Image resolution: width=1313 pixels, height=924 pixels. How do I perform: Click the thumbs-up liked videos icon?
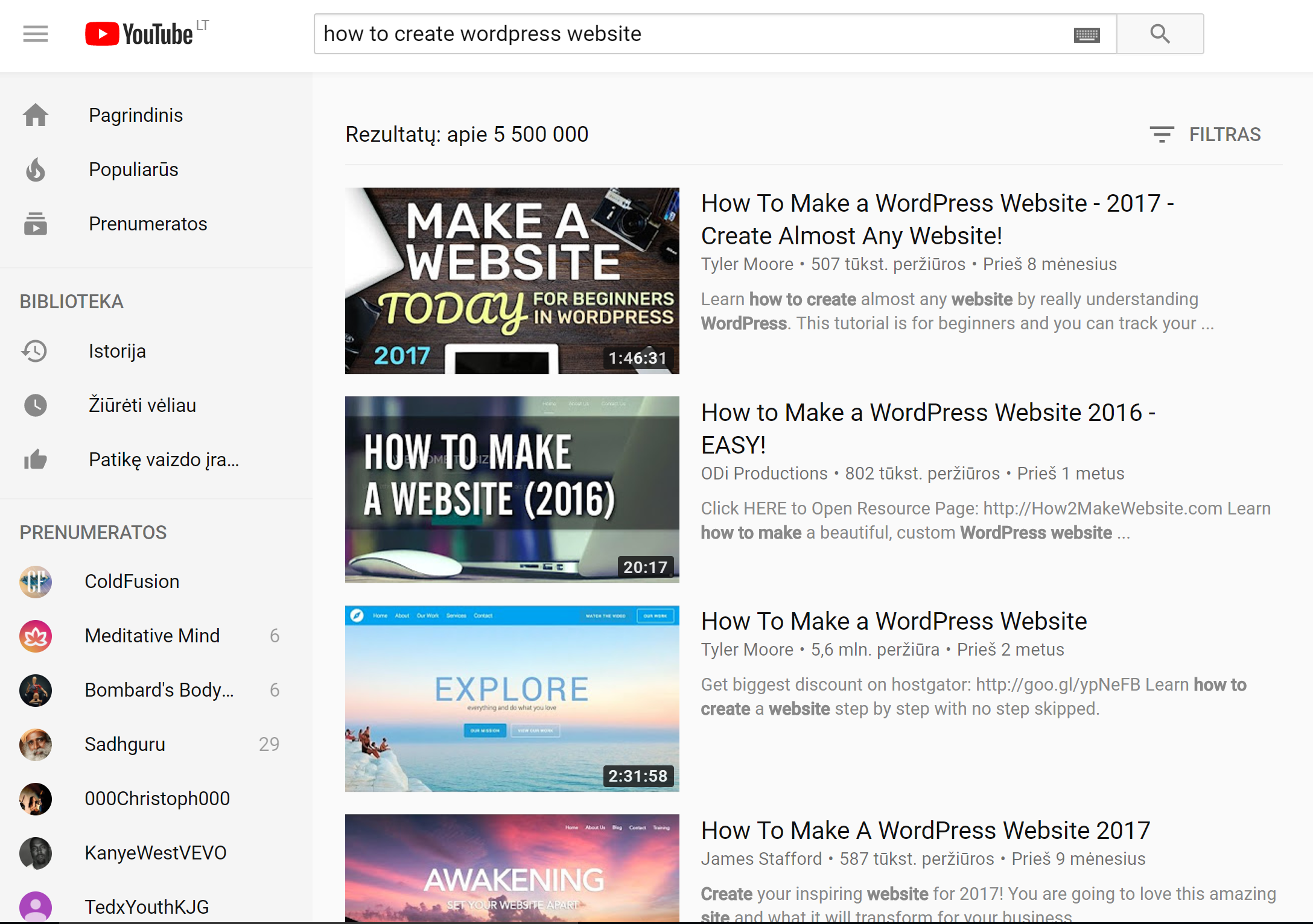tap(36, 460)
